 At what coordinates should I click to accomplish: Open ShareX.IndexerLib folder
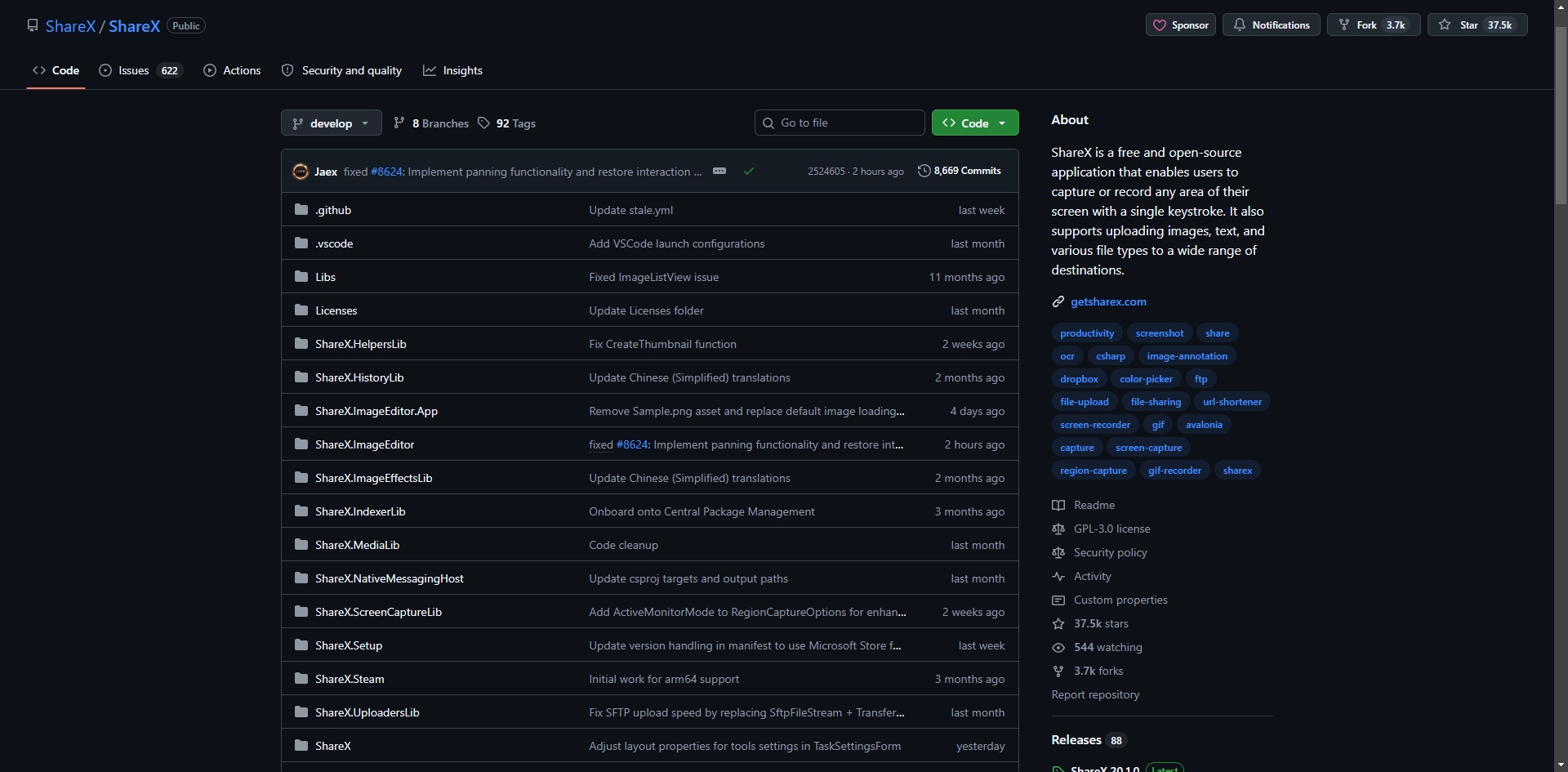click(x=360, y=511)
